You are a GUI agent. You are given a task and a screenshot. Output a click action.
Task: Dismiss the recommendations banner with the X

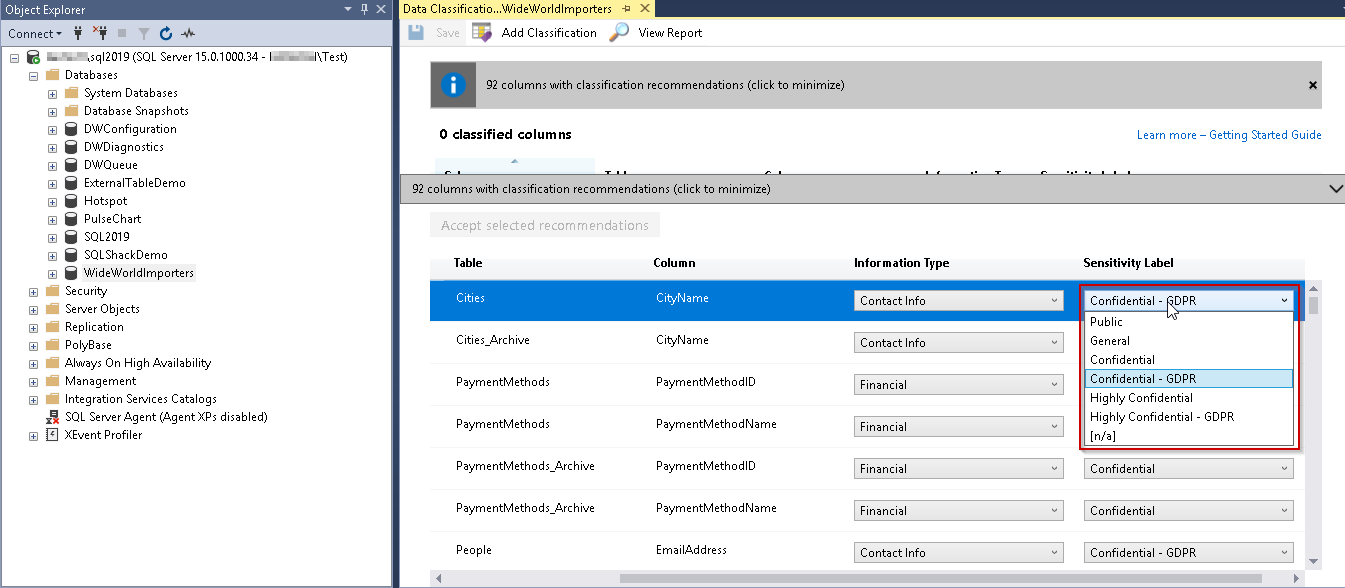click(1313, 85)
